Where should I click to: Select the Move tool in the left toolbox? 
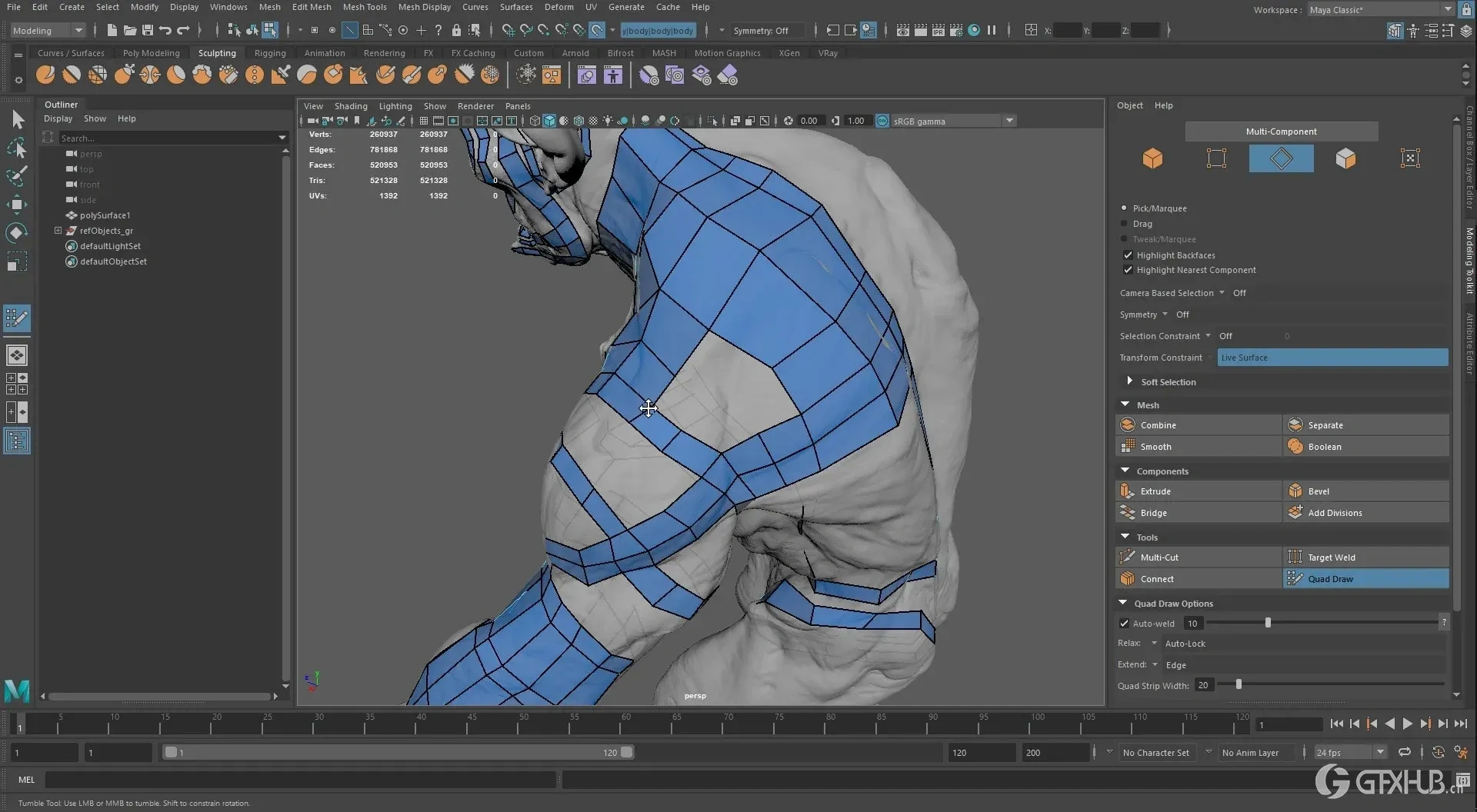(x=17, y=204)
